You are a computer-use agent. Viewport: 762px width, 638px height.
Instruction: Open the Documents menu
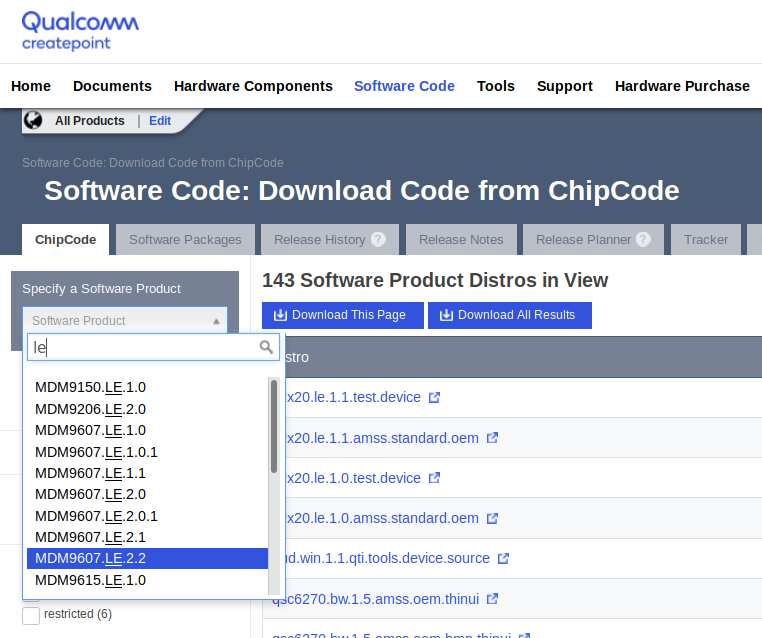point(112,86)
